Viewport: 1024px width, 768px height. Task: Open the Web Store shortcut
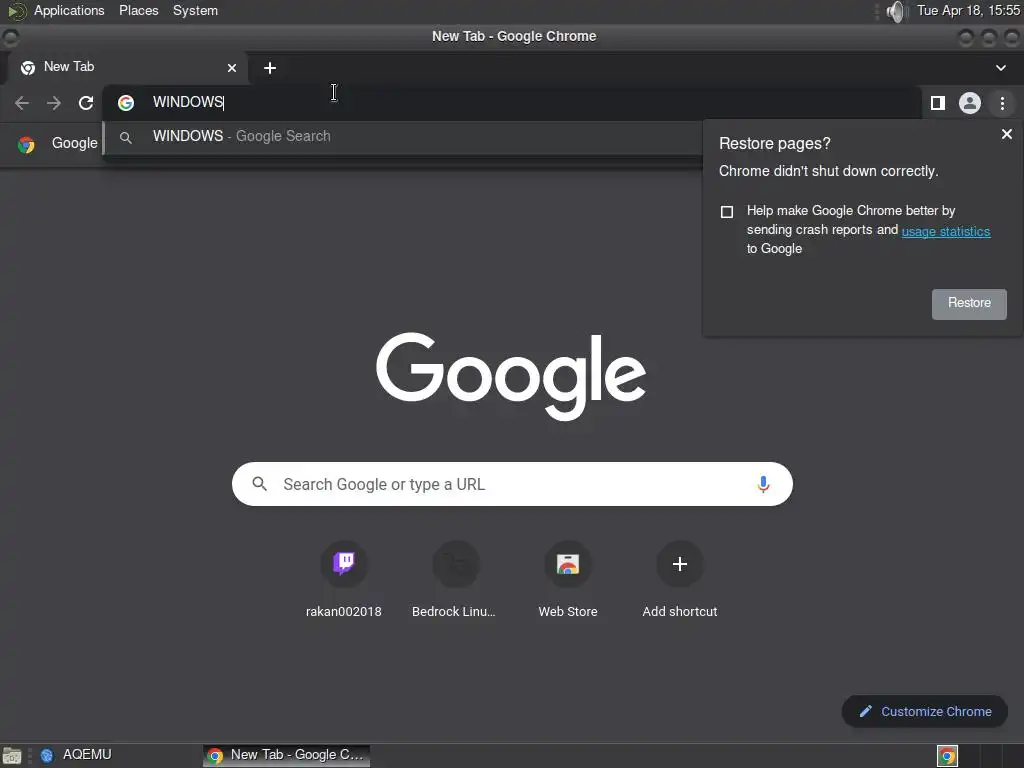tap(568, 579)
